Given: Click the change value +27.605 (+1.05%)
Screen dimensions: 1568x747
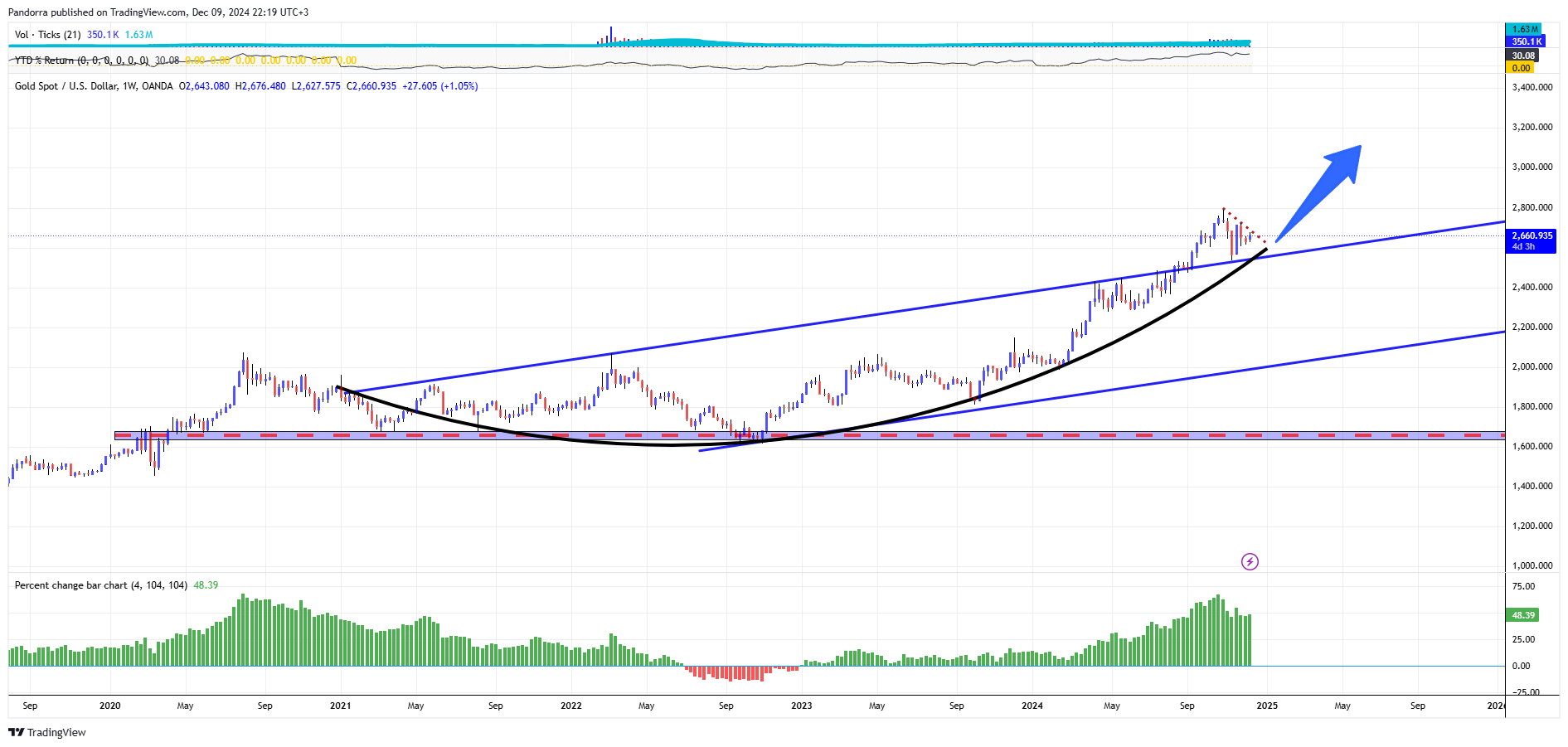Looking at the screenshot, I should [x=440, y=86].
